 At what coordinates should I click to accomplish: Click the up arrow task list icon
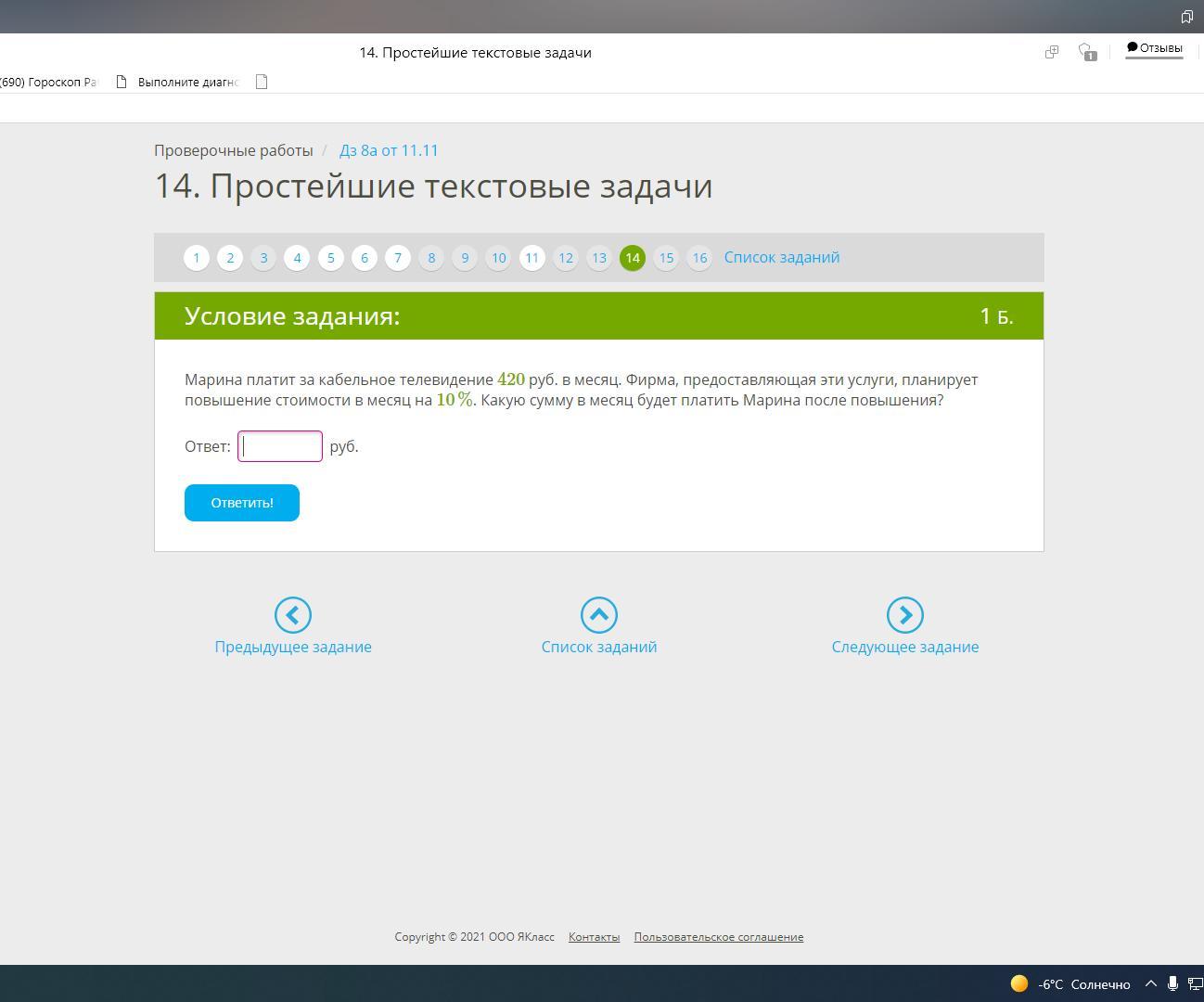pyautogui.click(x=599, y=615)
